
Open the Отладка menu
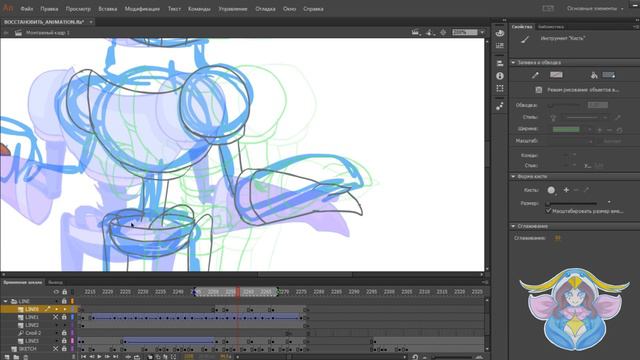265,9
